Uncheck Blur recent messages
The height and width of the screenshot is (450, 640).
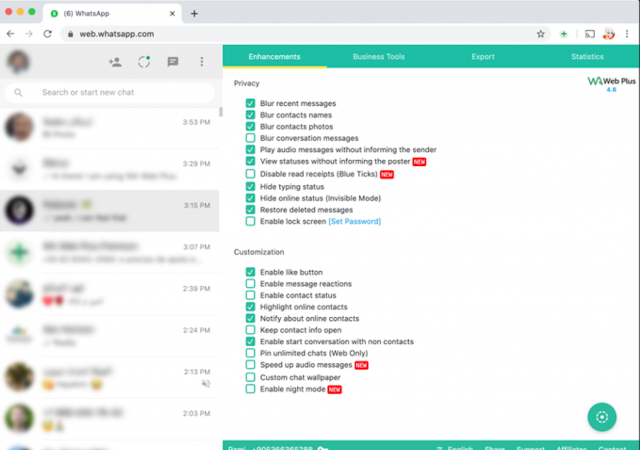click(250, 103)
